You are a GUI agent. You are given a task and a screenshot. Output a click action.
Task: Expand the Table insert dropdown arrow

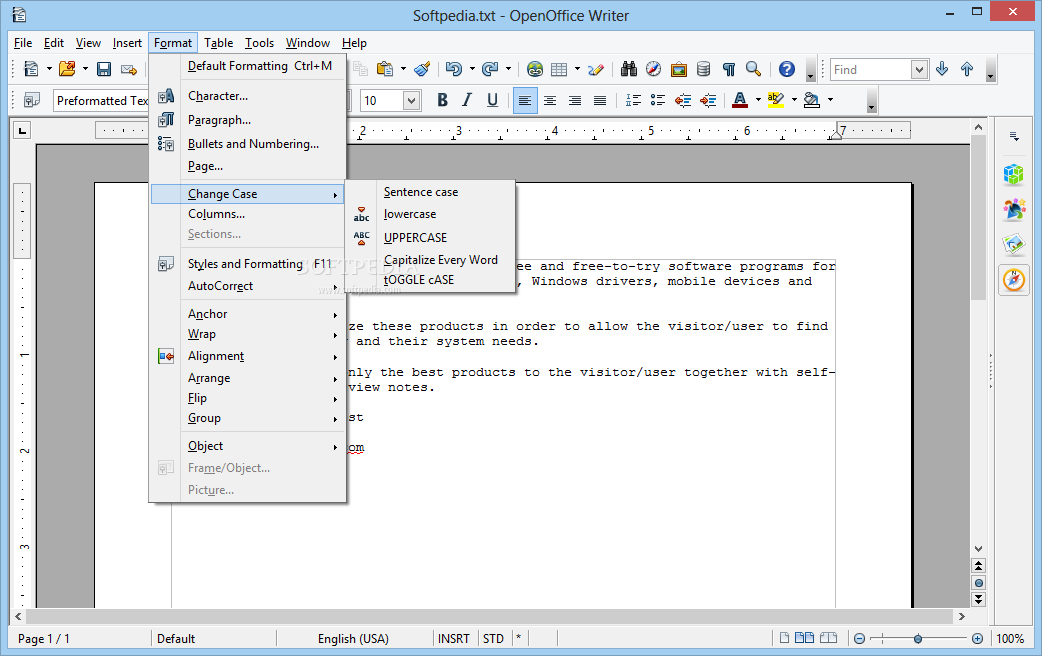coord(577,69)
